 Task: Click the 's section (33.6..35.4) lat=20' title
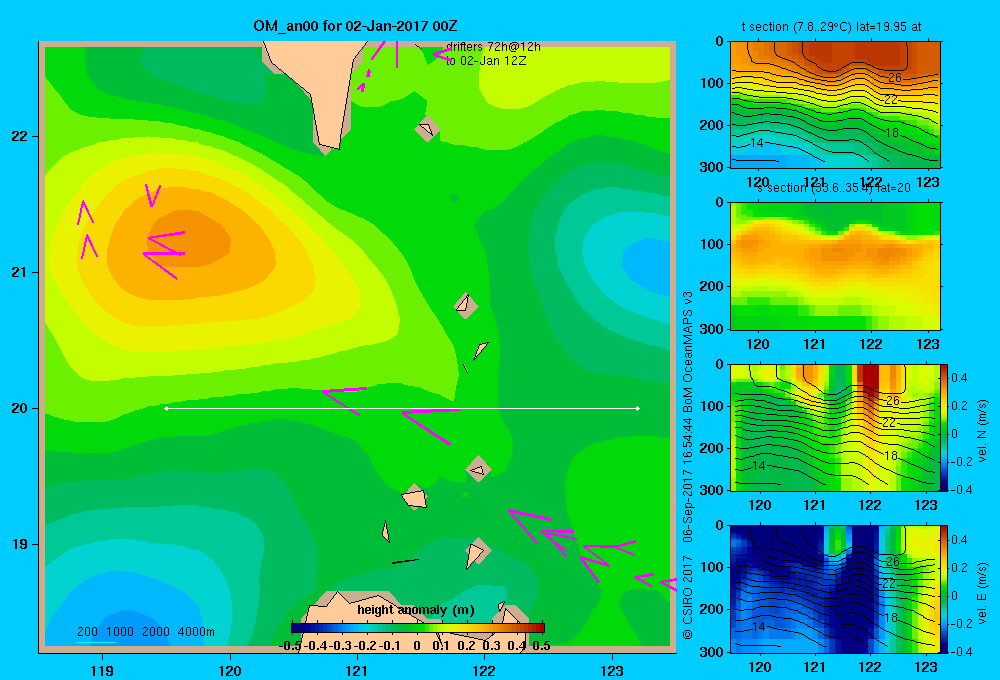(834, 188)
